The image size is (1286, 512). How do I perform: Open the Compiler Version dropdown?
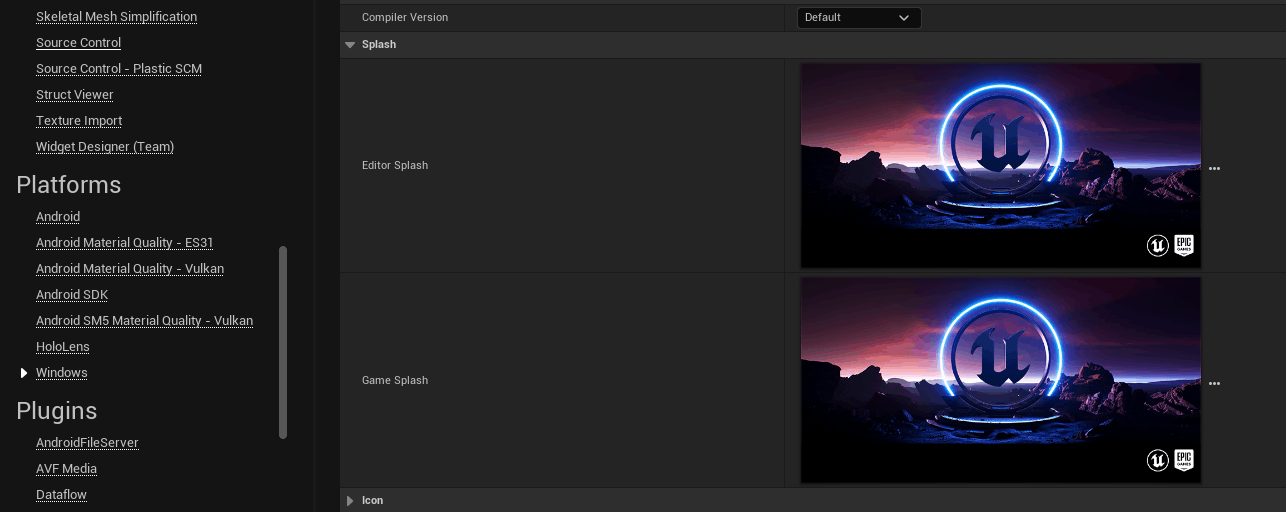[859, 18]
